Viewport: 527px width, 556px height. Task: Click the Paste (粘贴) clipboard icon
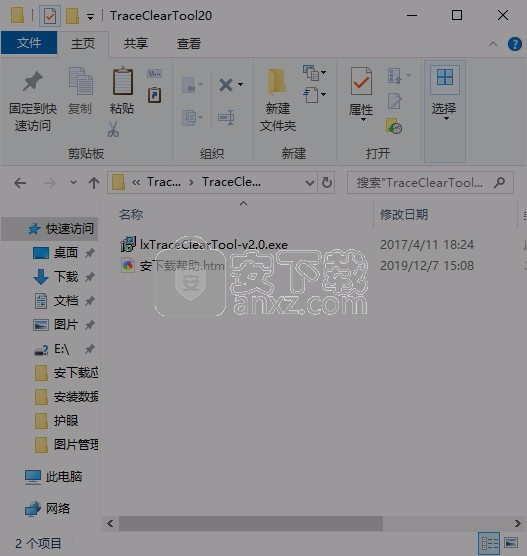click(122, 82)
